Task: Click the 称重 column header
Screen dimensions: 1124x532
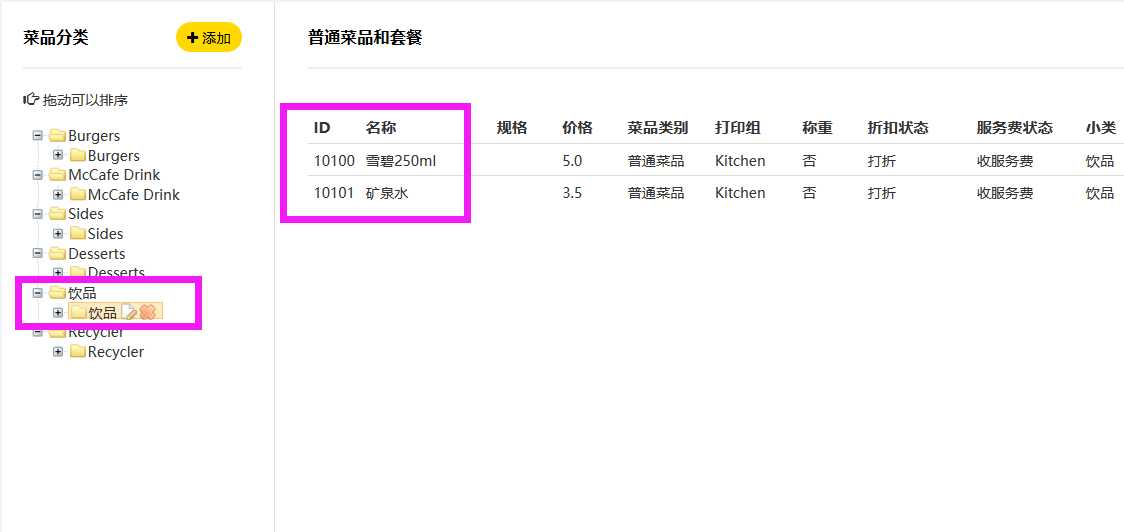Action: point(817,128)
